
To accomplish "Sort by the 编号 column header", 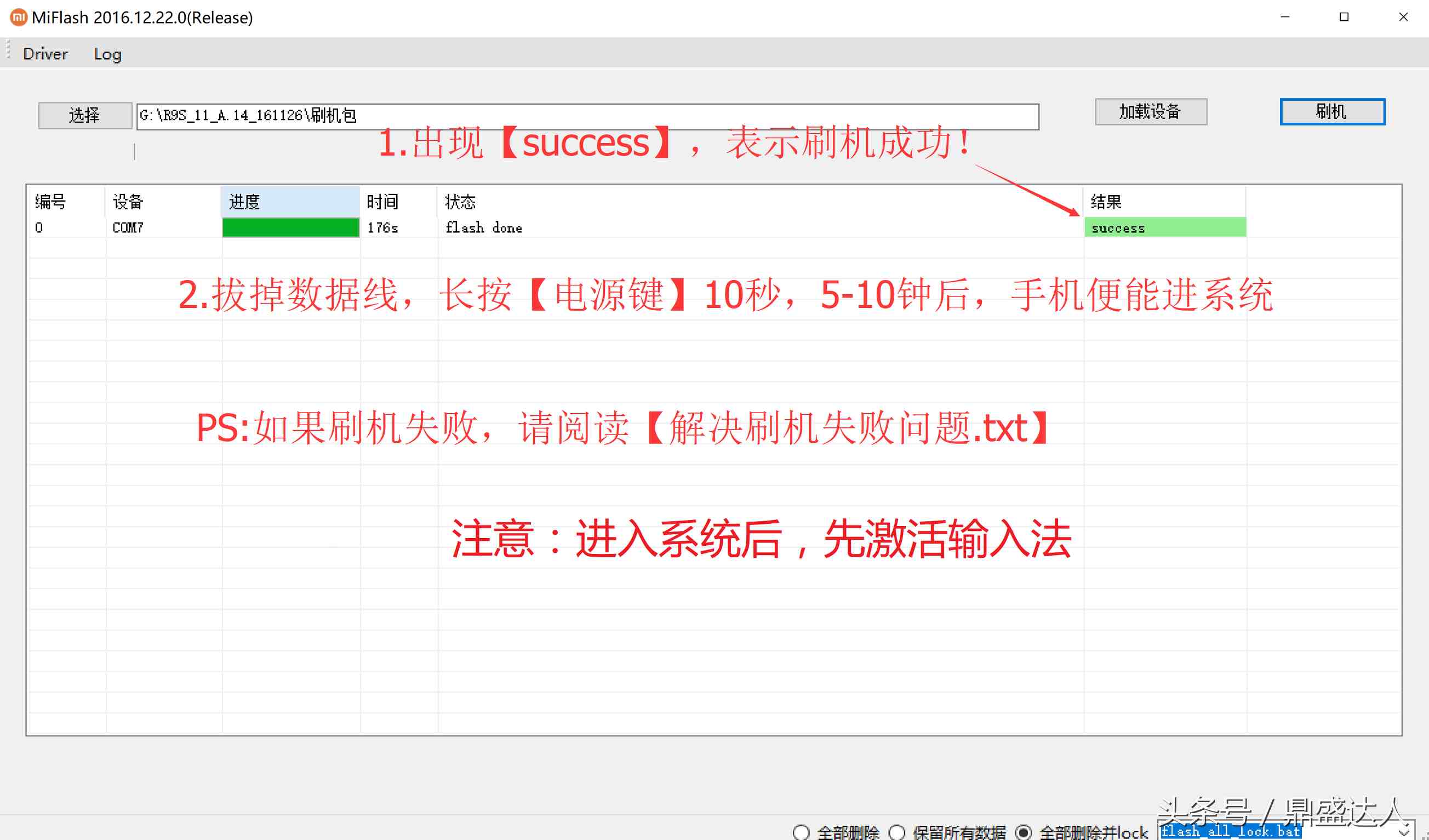I will pos(66,201).
